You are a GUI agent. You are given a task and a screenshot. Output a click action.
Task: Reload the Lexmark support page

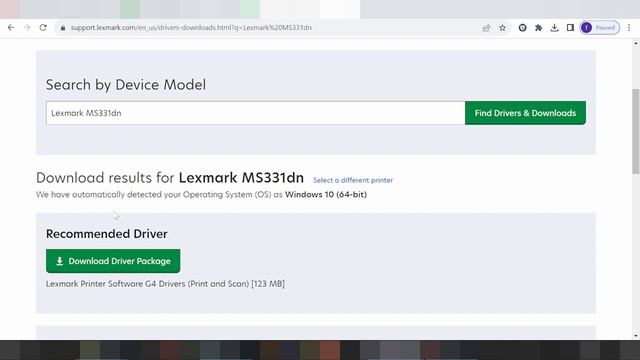pos(43,28)
